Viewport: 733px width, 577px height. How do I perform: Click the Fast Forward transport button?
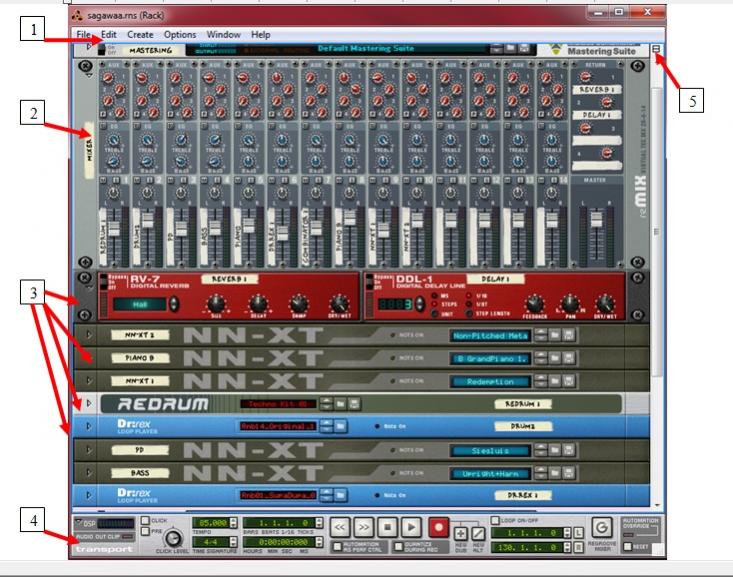pyautogui.click(x=364, y=527)
